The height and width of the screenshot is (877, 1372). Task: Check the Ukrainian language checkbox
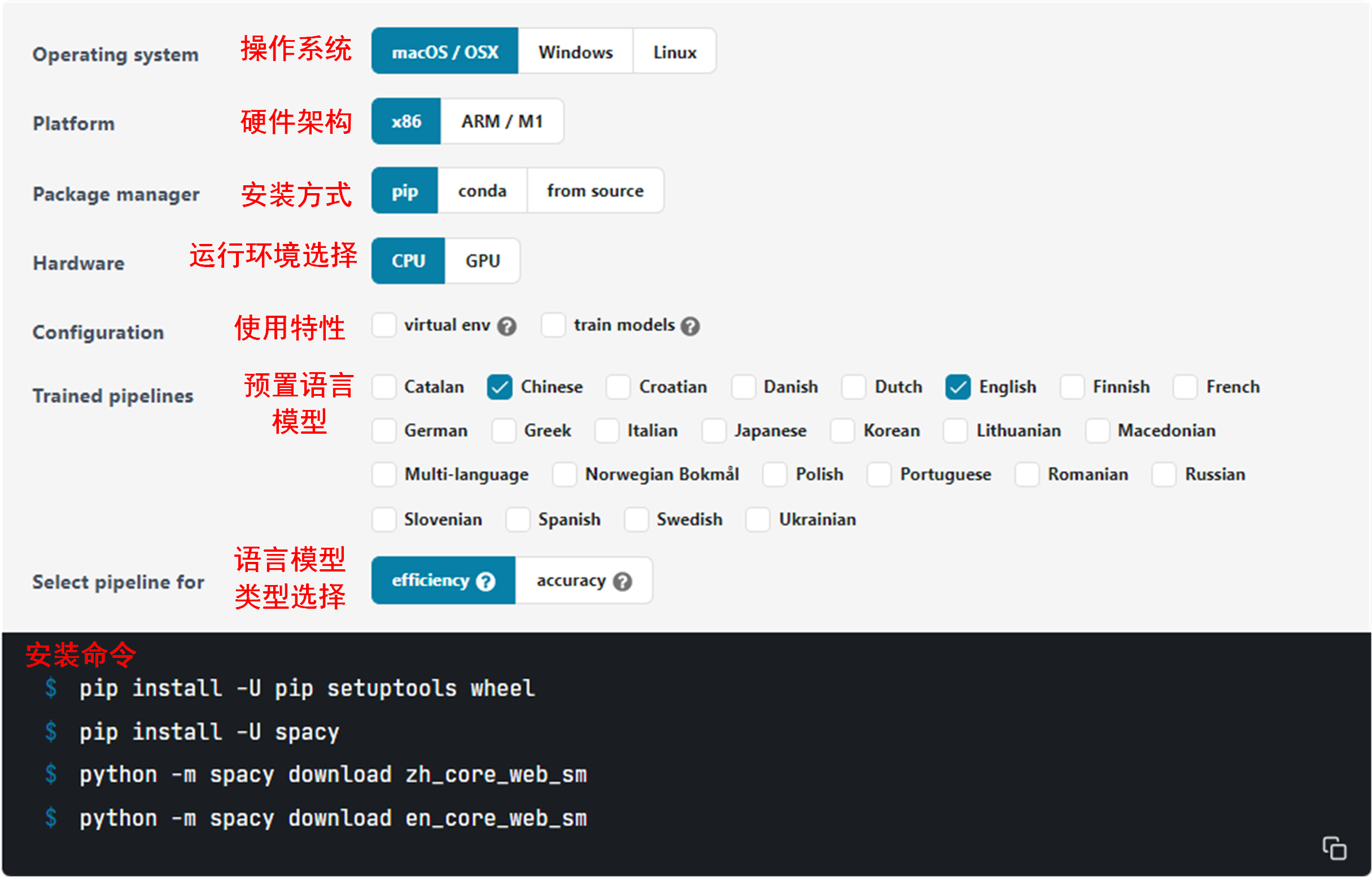click(758, 520)
